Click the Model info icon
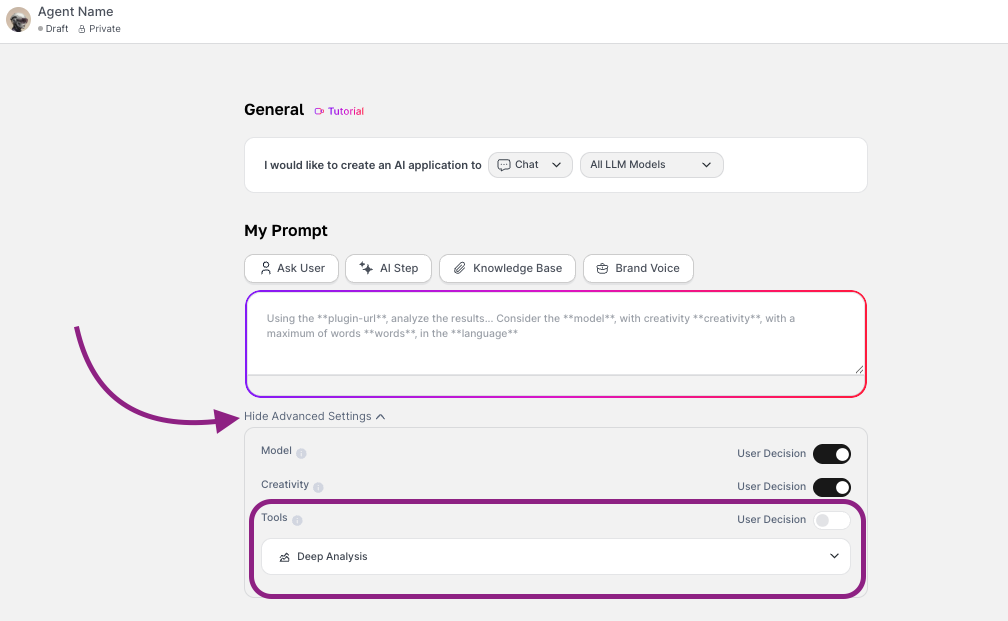The width and height of the screenshot is (1008, 621). point(301,454)
